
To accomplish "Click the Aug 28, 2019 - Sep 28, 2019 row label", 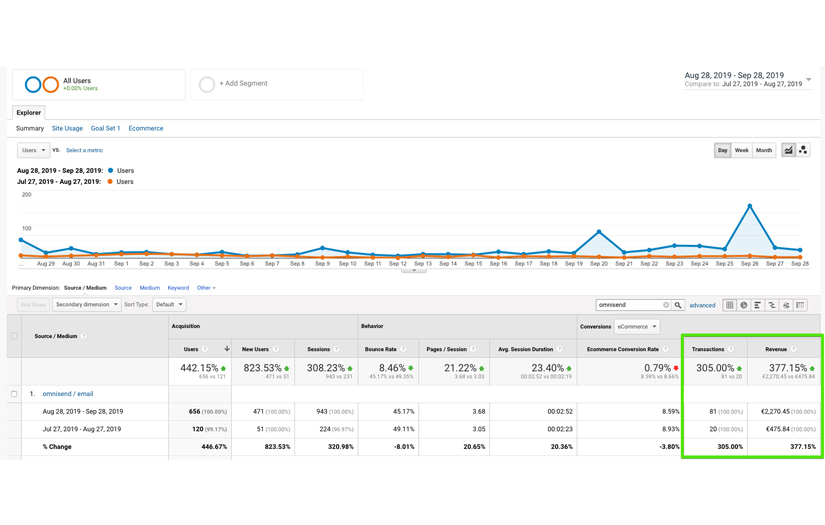I will click(83, 412).
